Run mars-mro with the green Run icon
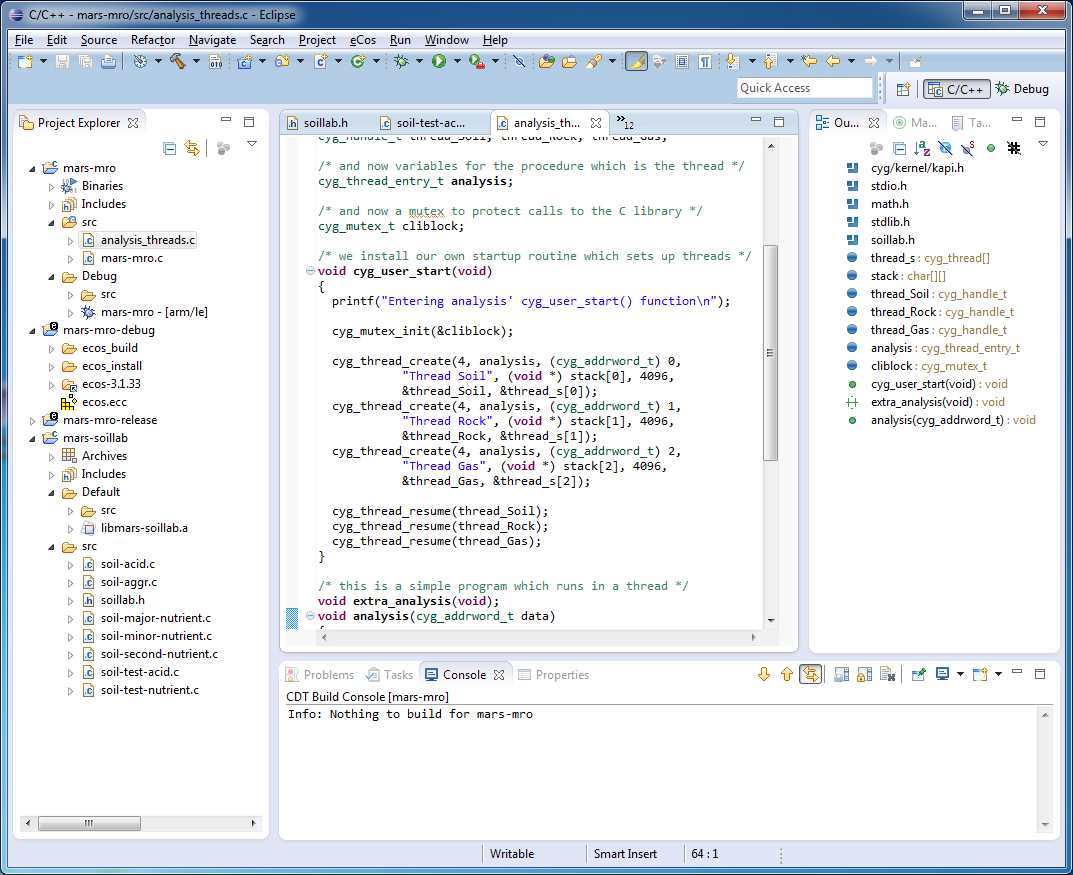The height and width of the screenshot is (875, 1073). pos(439,60)
